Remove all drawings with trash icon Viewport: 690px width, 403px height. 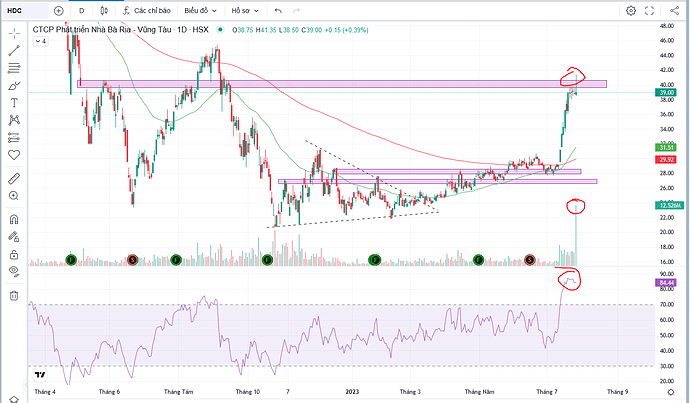click(x=14, y=296)
